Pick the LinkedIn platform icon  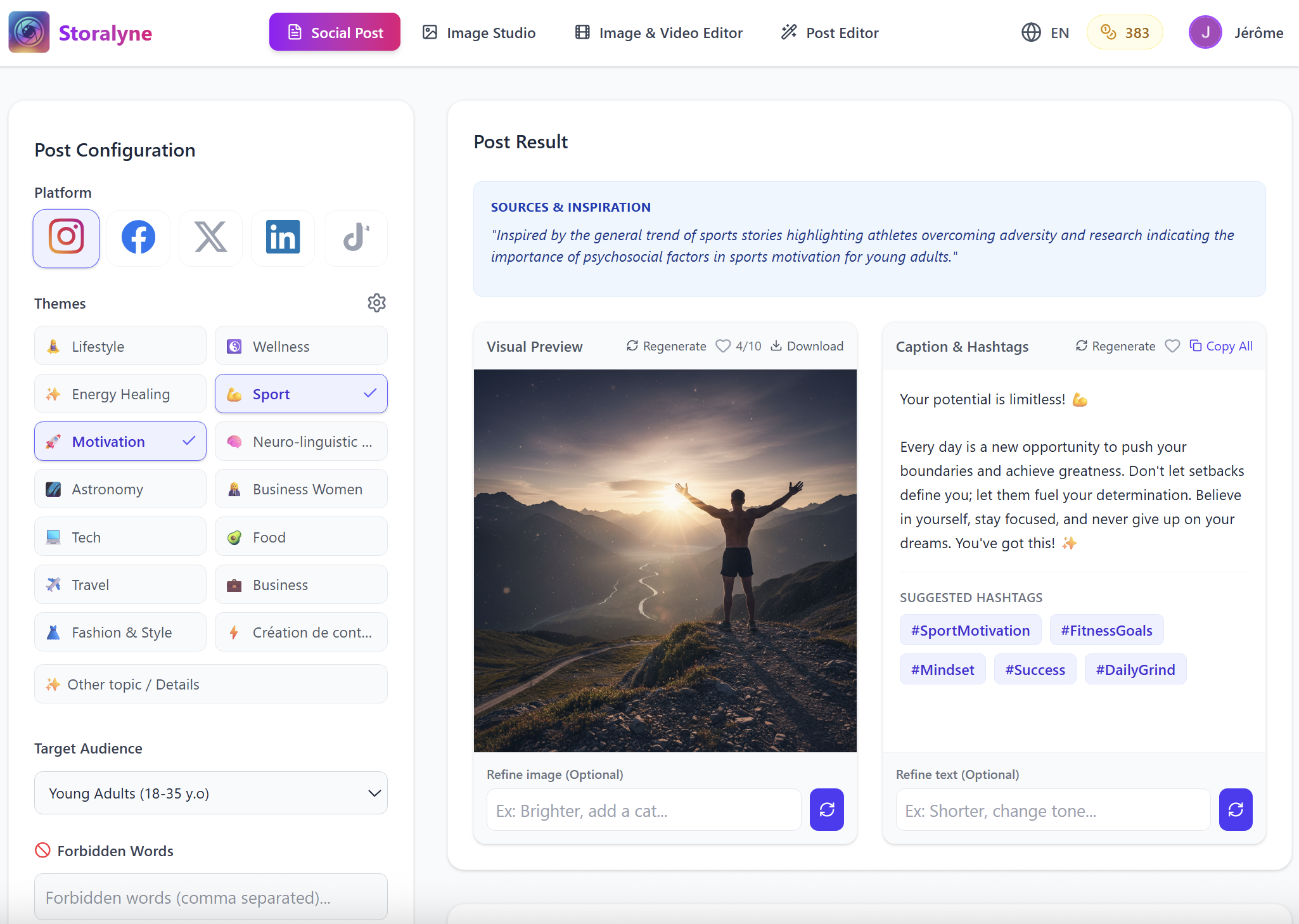tap(283, 238)
